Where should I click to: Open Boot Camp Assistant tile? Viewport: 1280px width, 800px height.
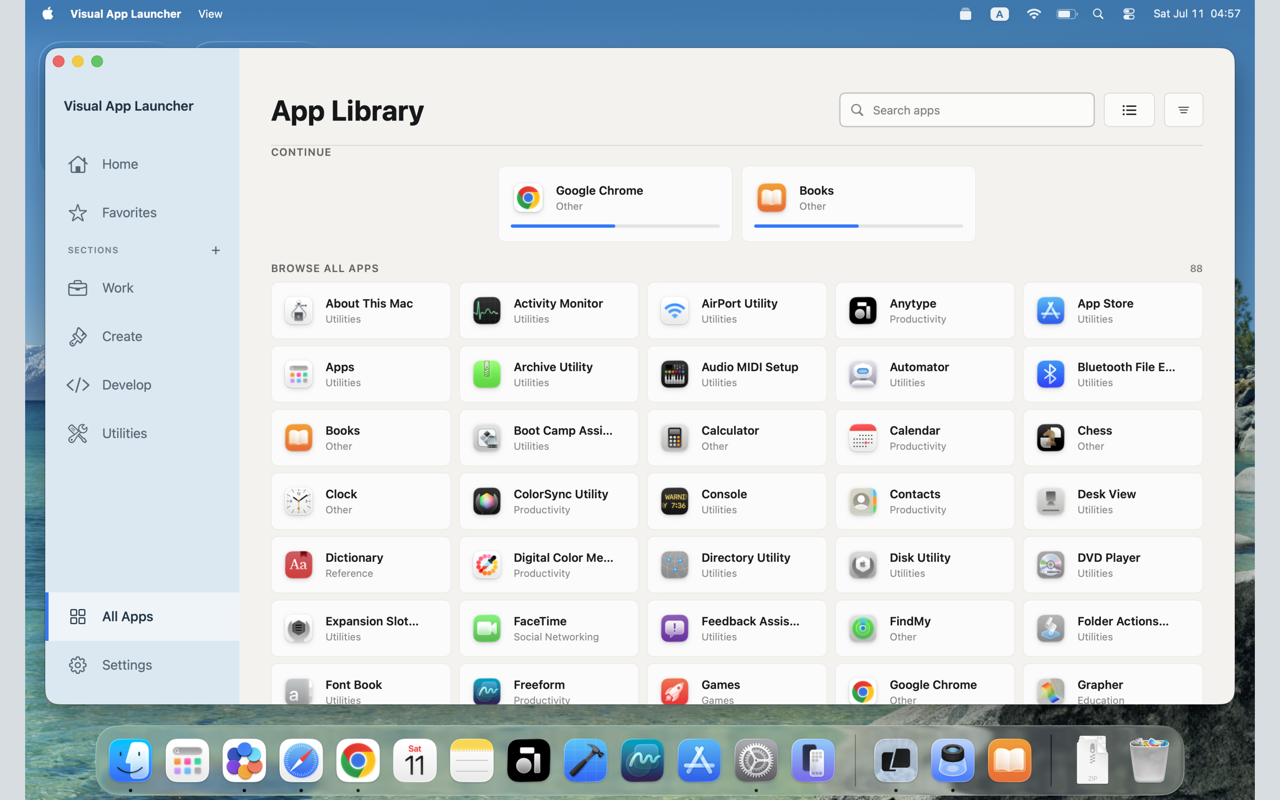tap(549, 438)
